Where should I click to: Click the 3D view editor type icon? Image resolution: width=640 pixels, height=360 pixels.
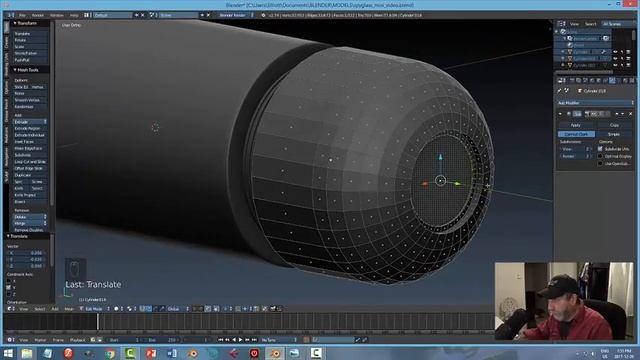pos(11,309)
